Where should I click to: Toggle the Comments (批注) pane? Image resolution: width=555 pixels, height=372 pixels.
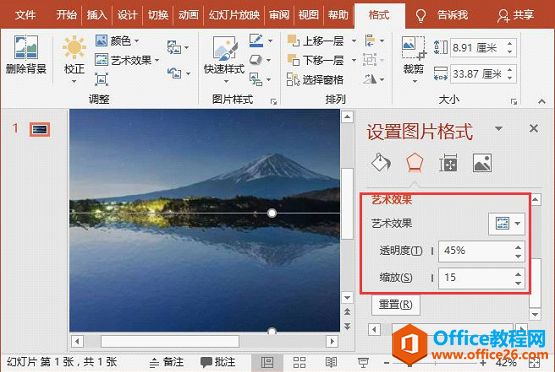pyautogui.click(x=218, y=362)
